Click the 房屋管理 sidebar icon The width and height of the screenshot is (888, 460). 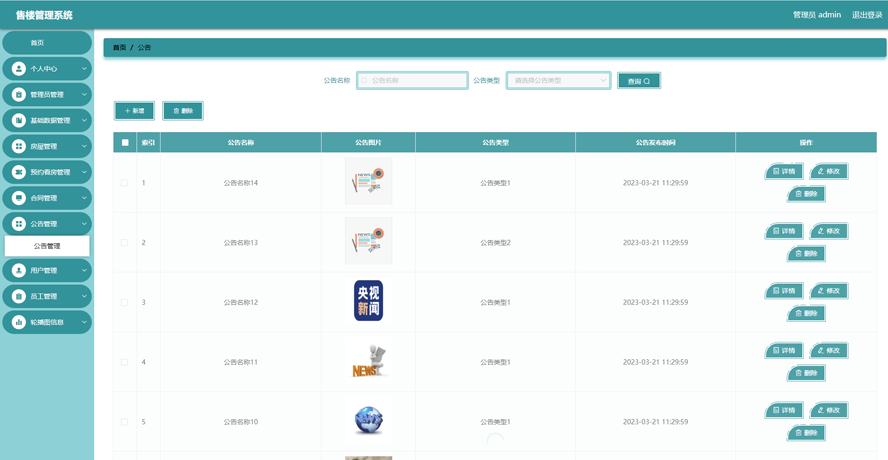(19, 146)
